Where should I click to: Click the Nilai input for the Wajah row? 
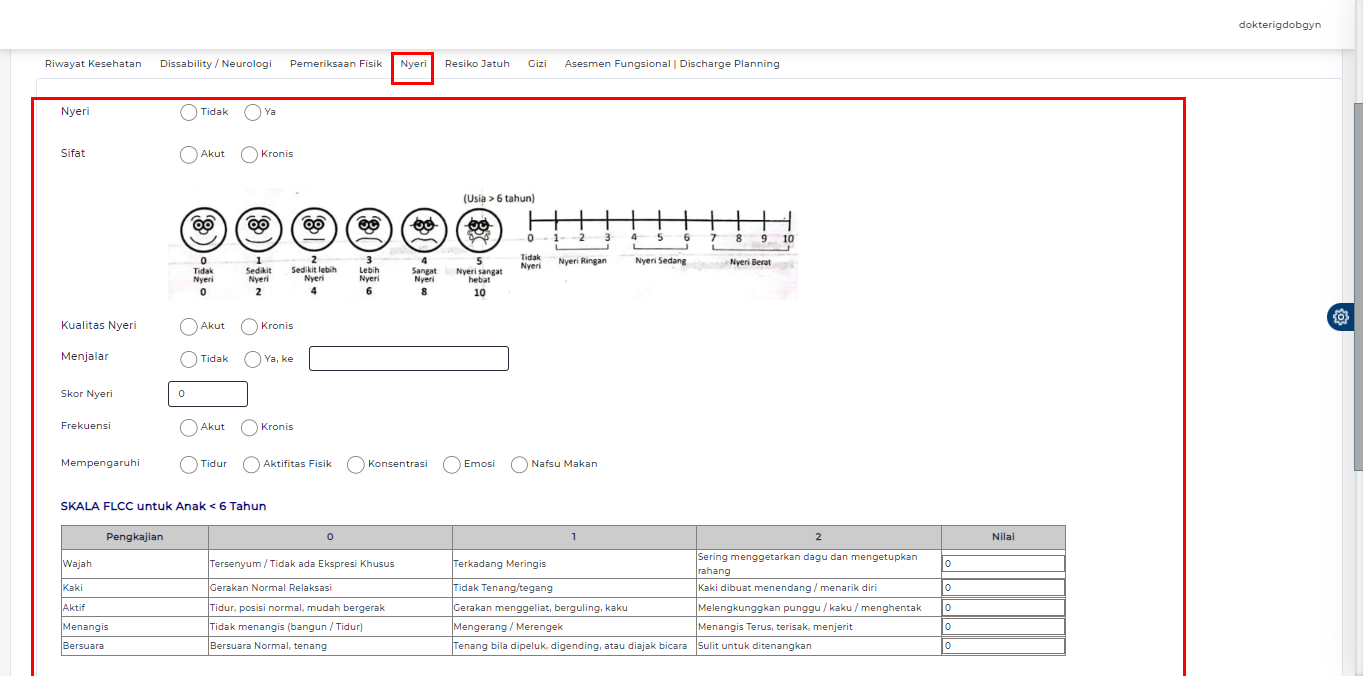click(x=1002, y=563)
